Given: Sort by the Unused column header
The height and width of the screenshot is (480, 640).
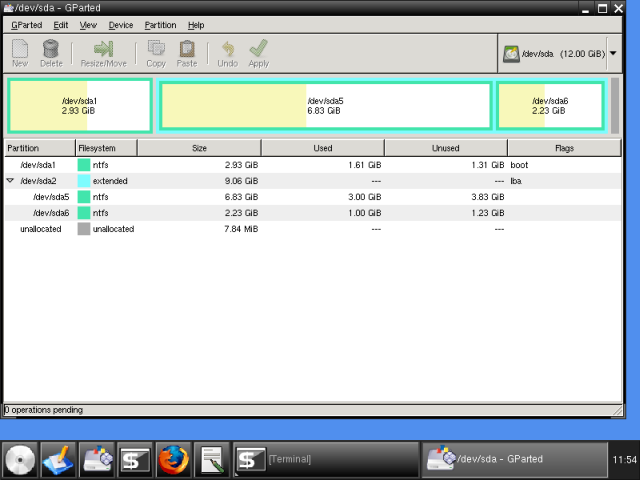Looking at the screenshot, I should click(446, 148).
